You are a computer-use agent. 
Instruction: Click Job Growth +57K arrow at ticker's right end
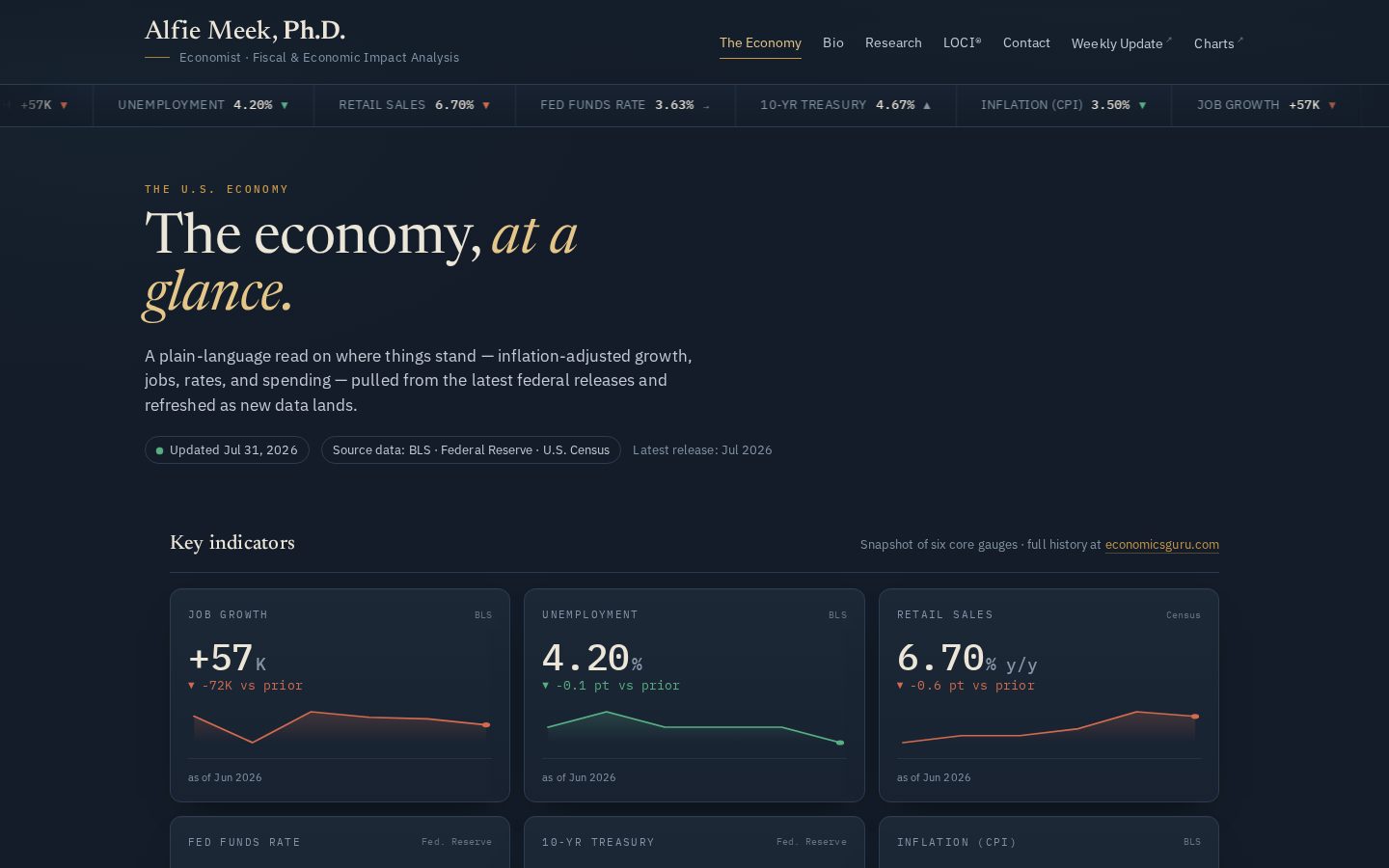coord(1332,105)
